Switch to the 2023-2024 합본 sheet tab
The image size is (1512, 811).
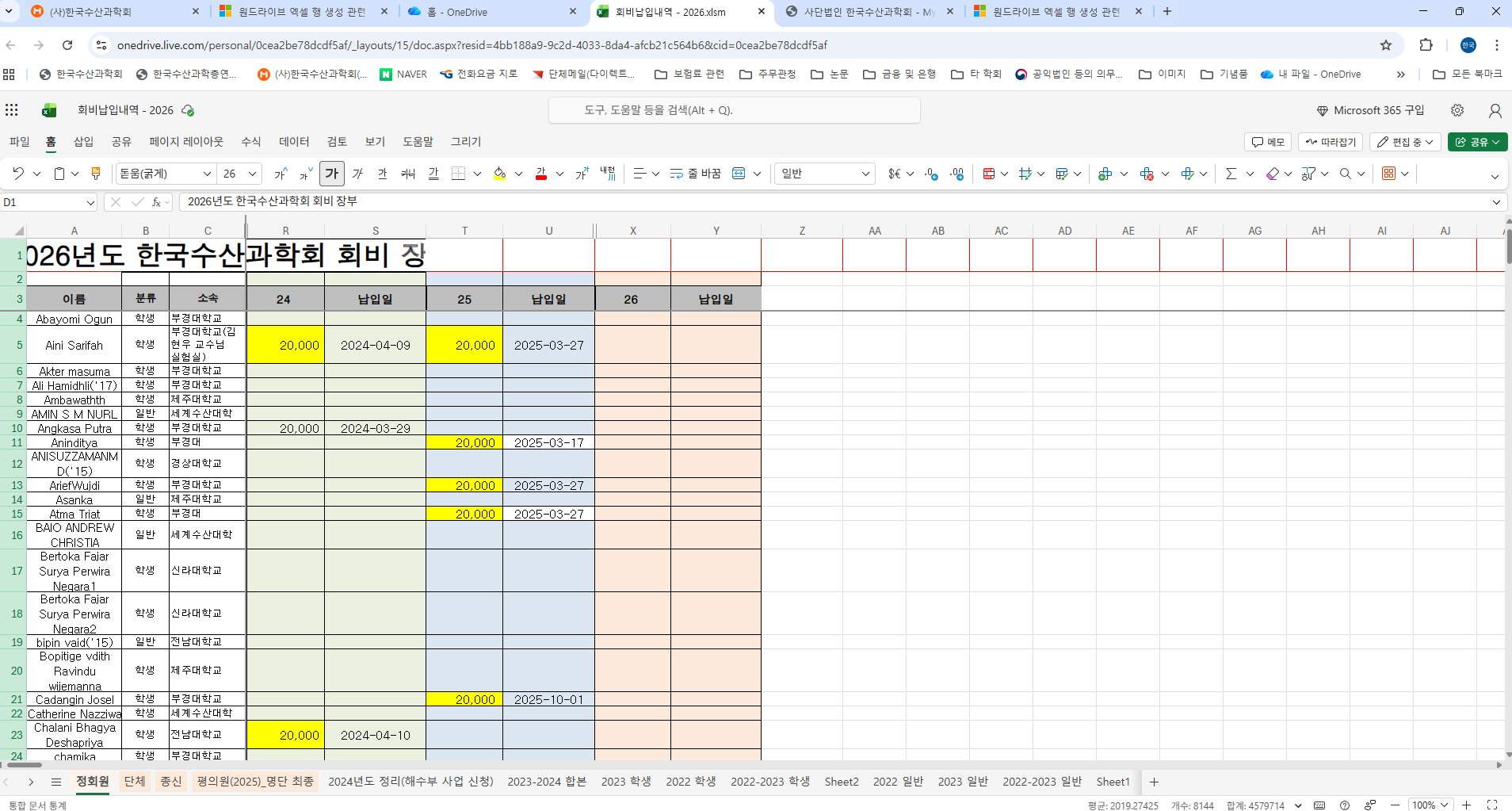547,782
